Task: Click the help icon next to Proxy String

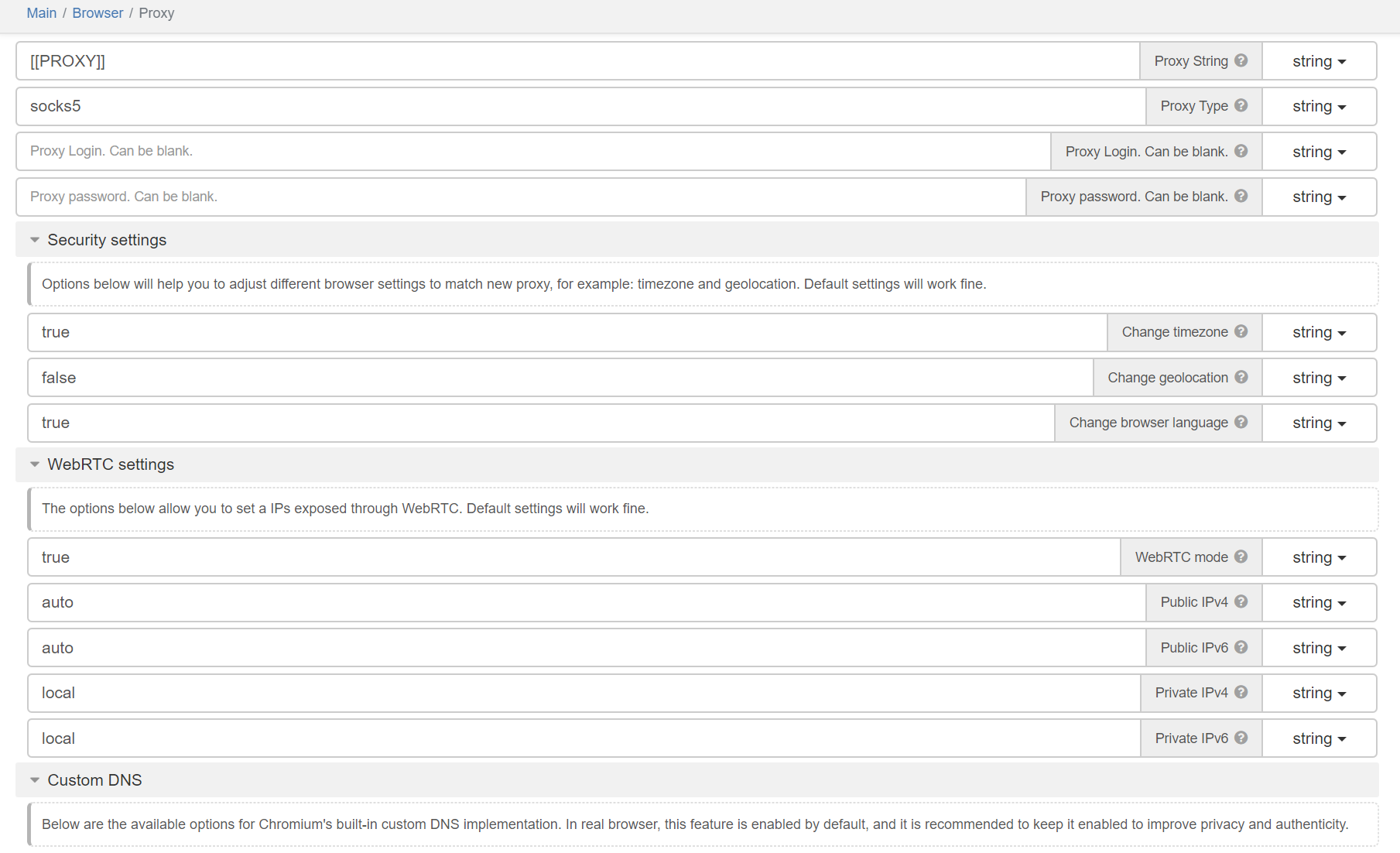Action: tap(1241, 60)
